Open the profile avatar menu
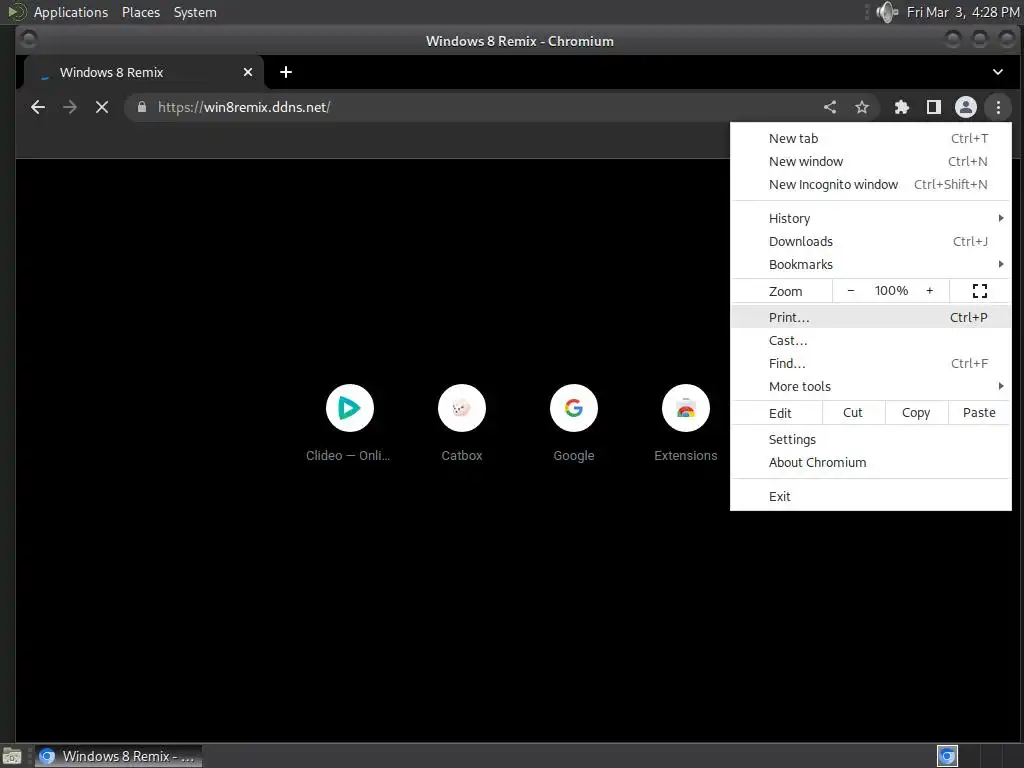The width and height of the screenshot is (1024, 768). coord(966,107)
